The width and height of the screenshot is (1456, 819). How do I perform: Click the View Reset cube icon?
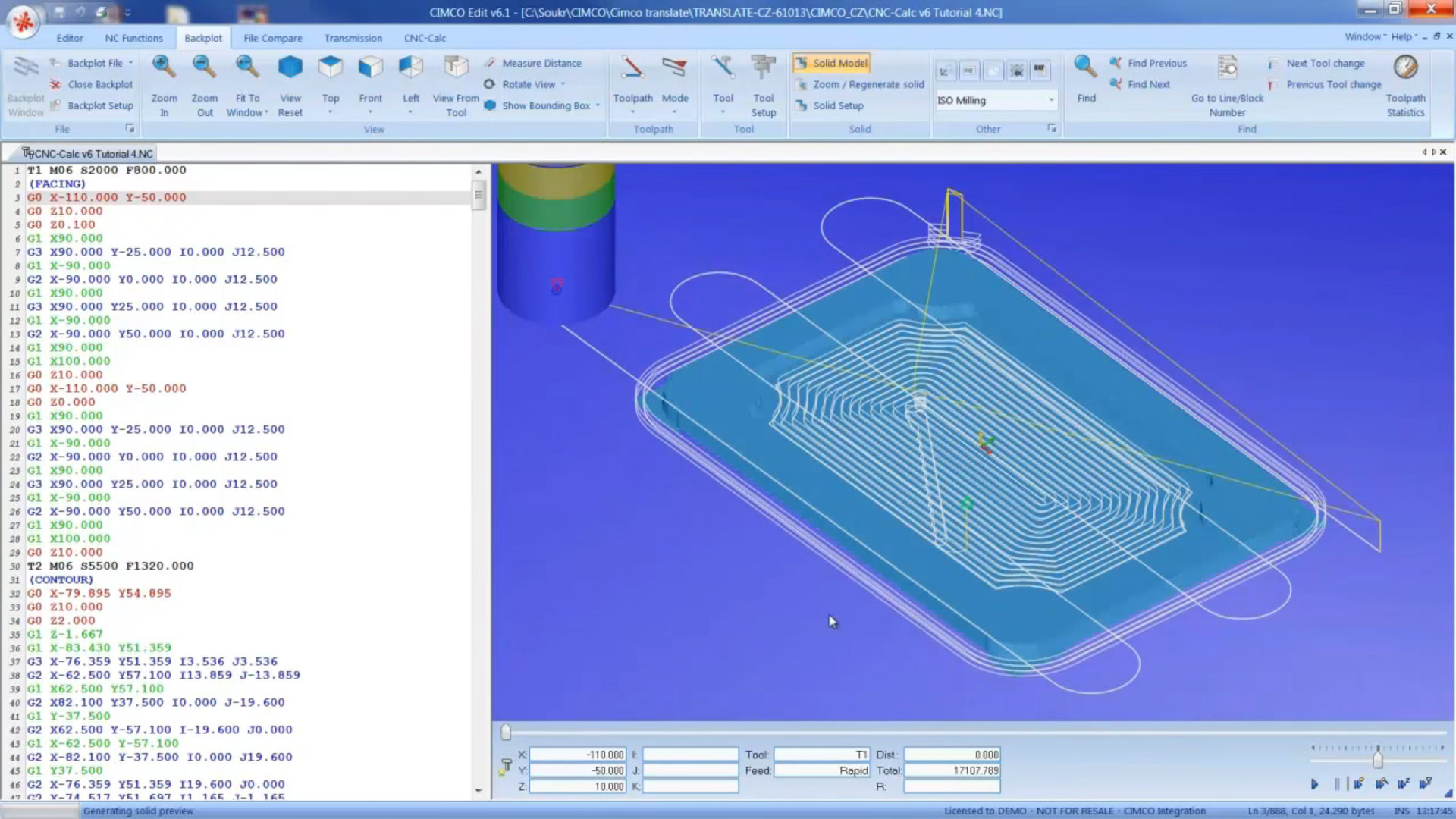[x=290, y=68]
